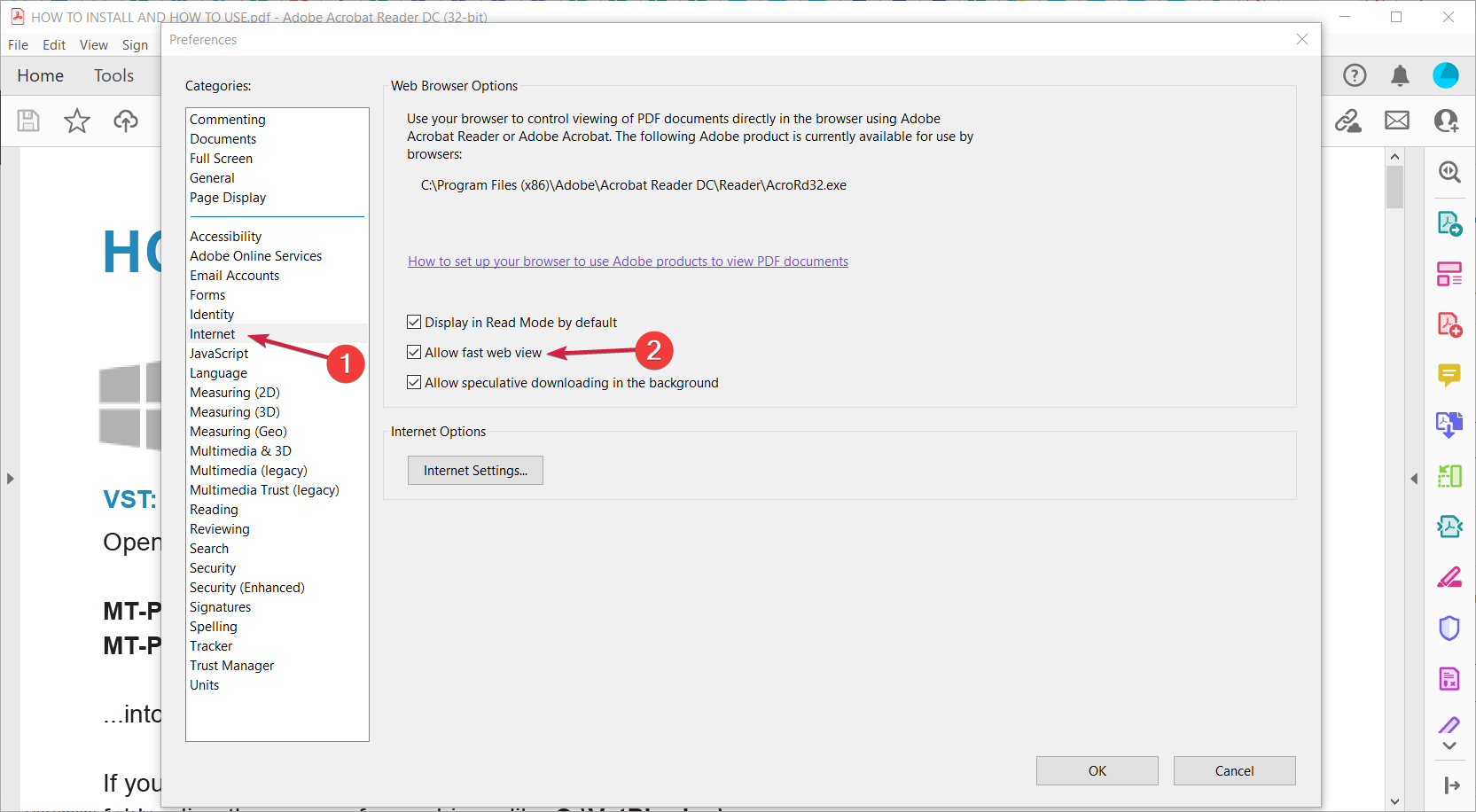
Task: Click the star bookmark icon
Action: (x=77, y=121)
